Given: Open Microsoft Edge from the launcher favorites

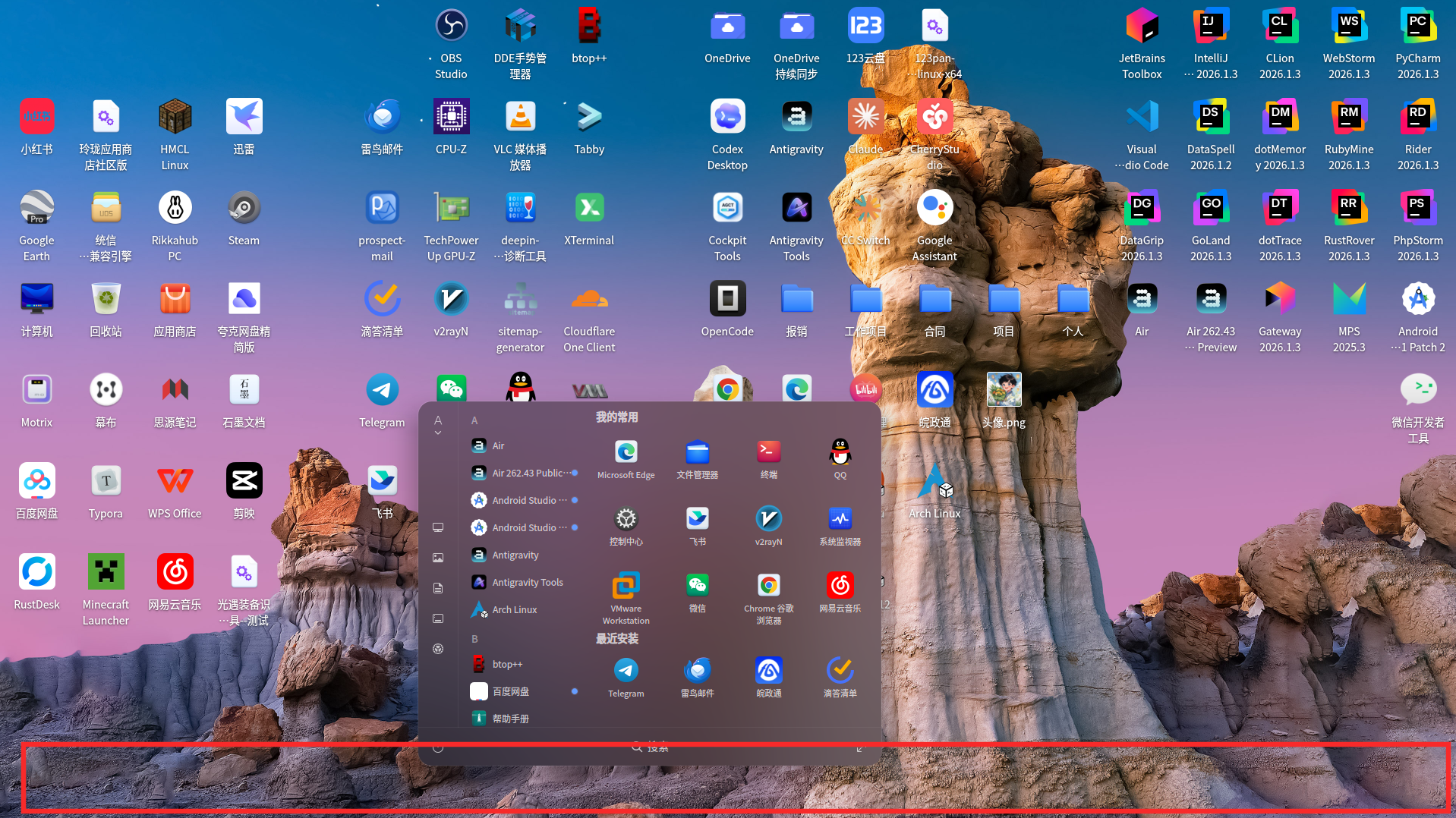Looking at the screenshot, I should 626,458.
